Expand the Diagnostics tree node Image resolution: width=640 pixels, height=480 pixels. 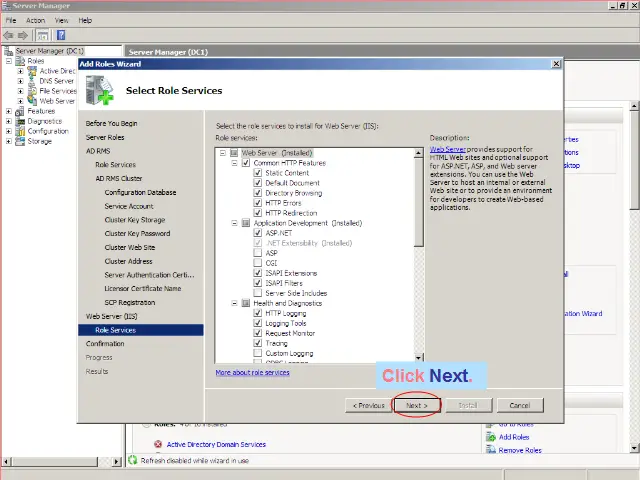9,121
